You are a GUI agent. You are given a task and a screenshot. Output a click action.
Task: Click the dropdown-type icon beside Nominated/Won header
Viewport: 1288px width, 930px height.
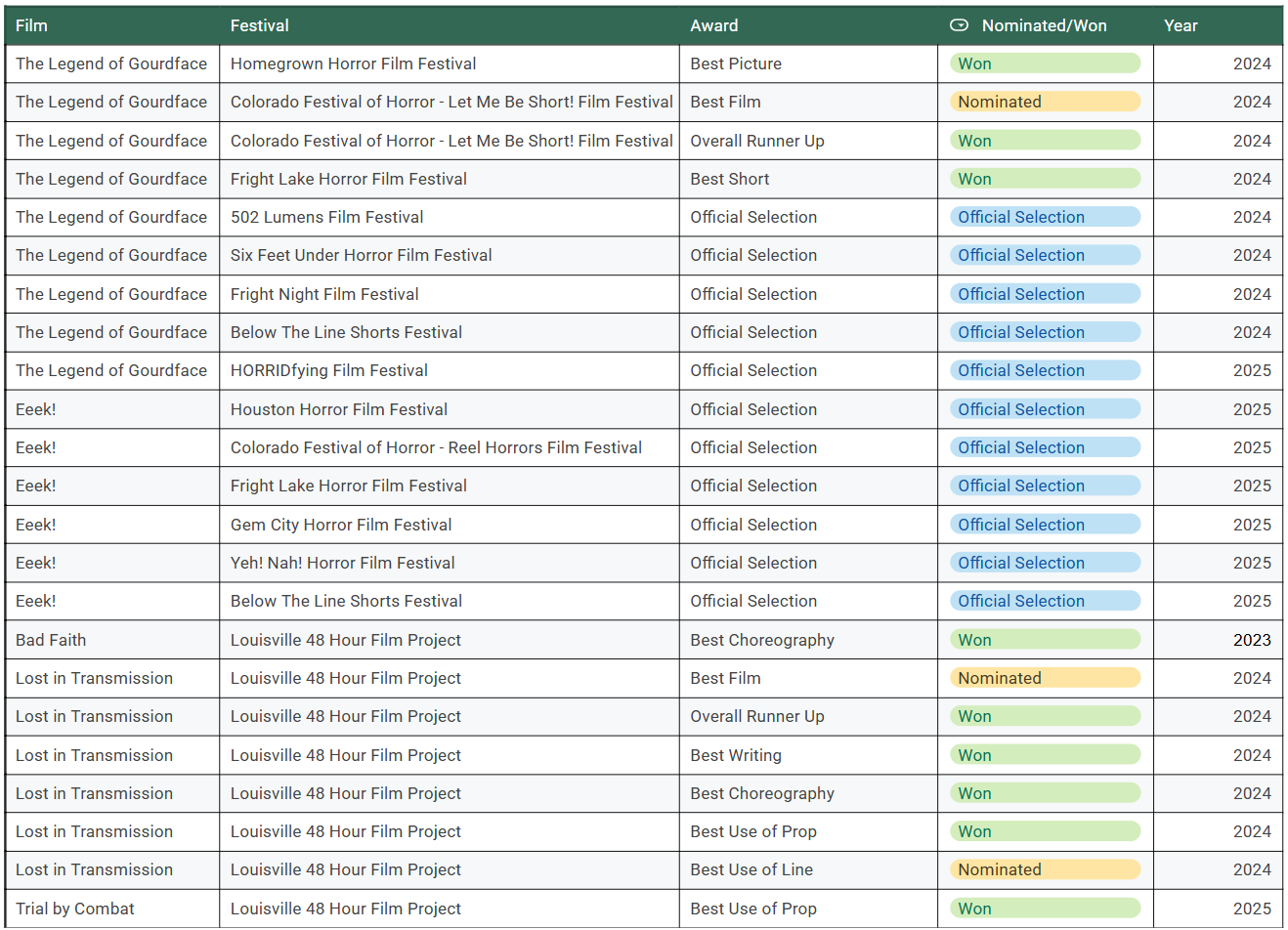(959, 25)
